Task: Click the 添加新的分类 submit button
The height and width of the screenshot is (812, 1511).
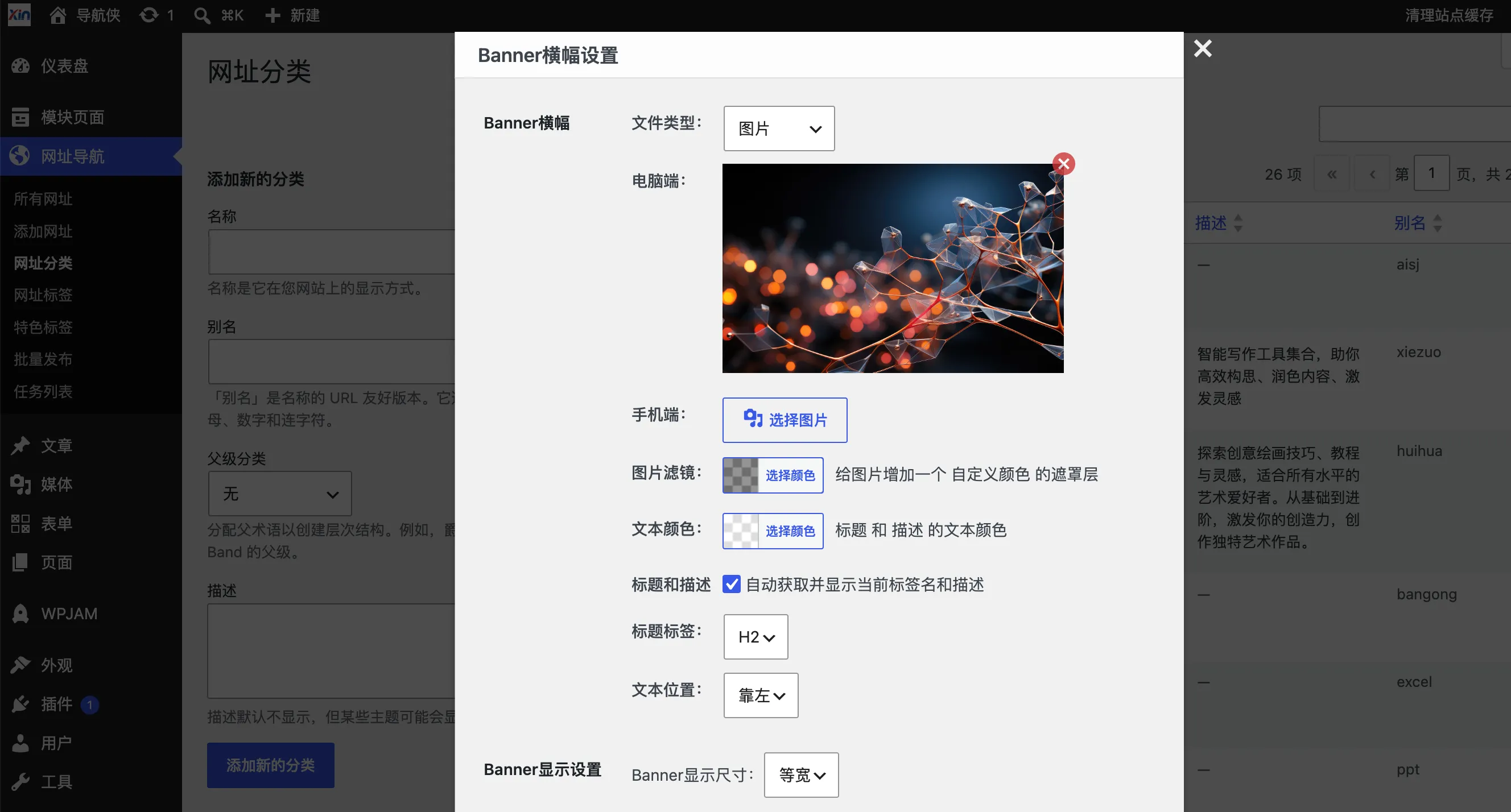Action: point(270,765)
